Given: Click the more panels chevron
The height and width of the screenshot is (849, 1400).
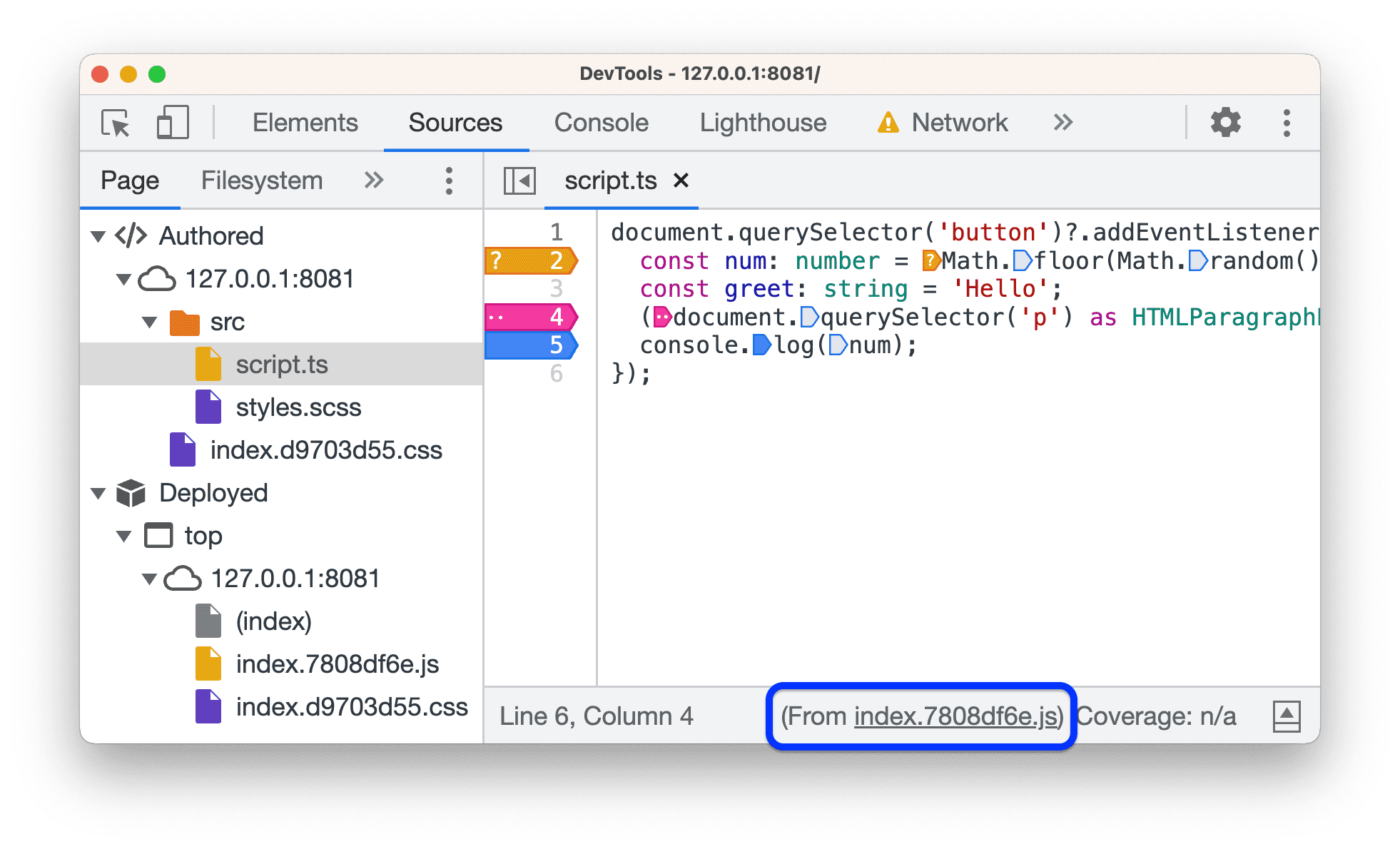Looking at the screenshot, I should coord(1067,122).
